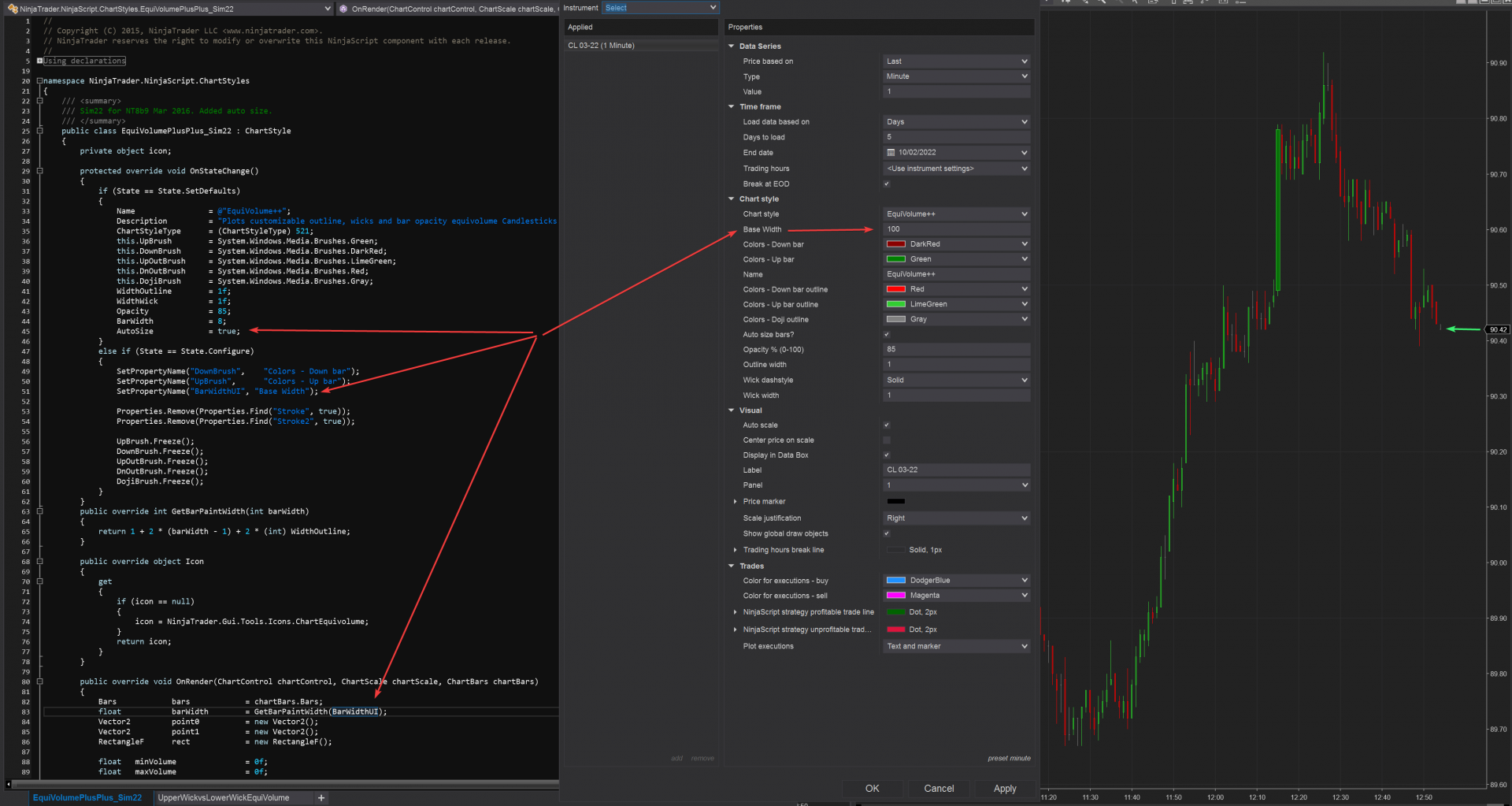Open the Chart style dropdown EquiVolume++
Image resolution: width=1512 pixels, height=806 pixels.
point(957,214)
